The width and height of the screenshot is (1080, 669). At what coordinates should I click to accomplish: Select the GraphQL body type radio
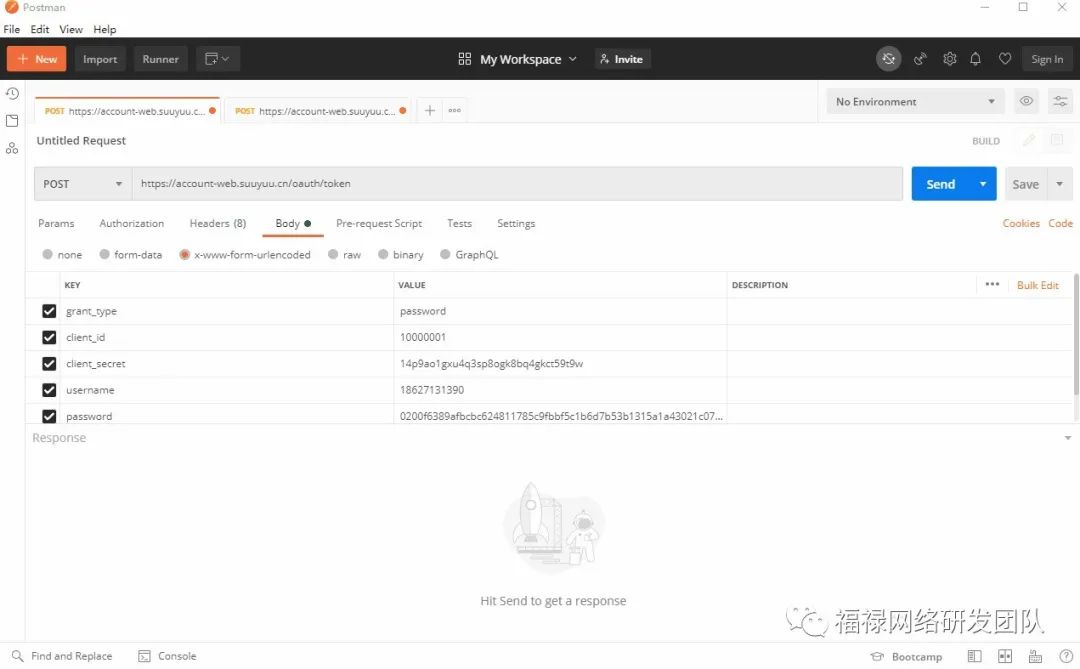tap(445, 254)
